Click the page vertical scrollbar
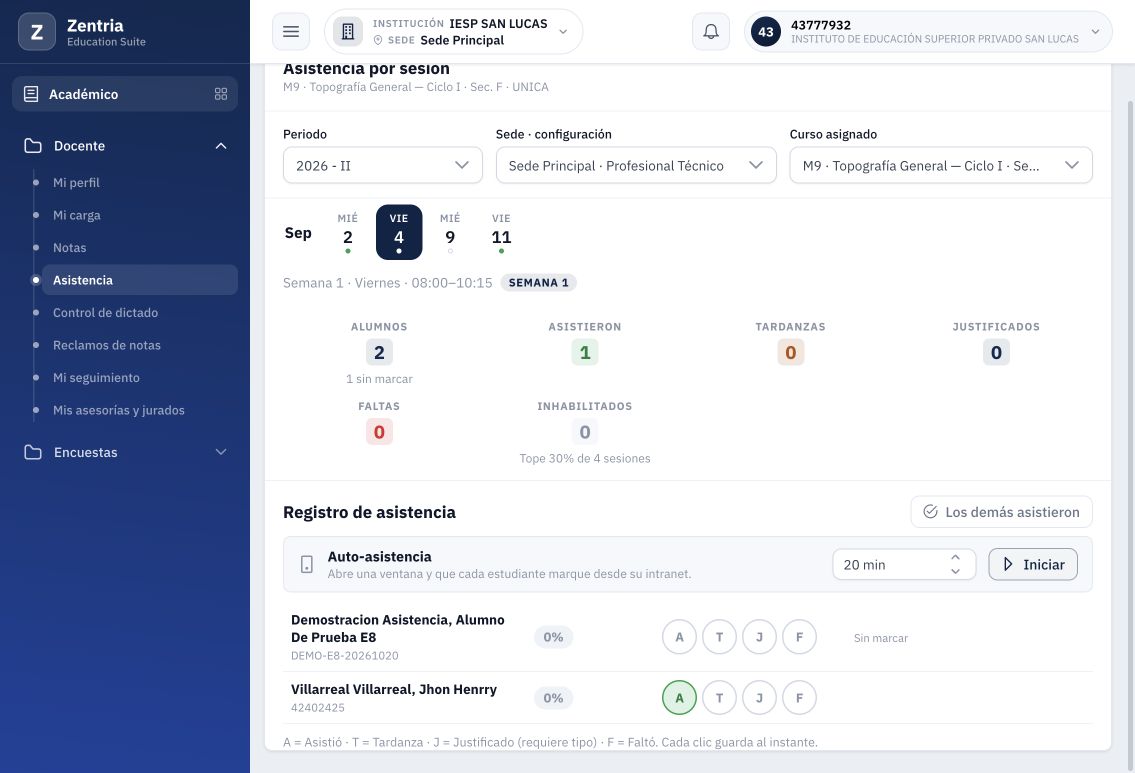 coord(1131,434)
